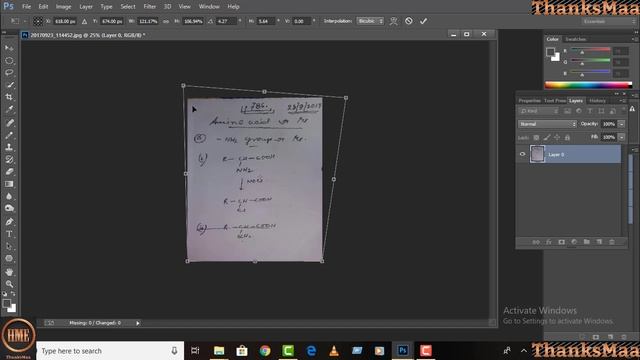Select the Dodge tool
This screenshot has width=640, height=360.
pyautogui.click(x=9, y=209)
